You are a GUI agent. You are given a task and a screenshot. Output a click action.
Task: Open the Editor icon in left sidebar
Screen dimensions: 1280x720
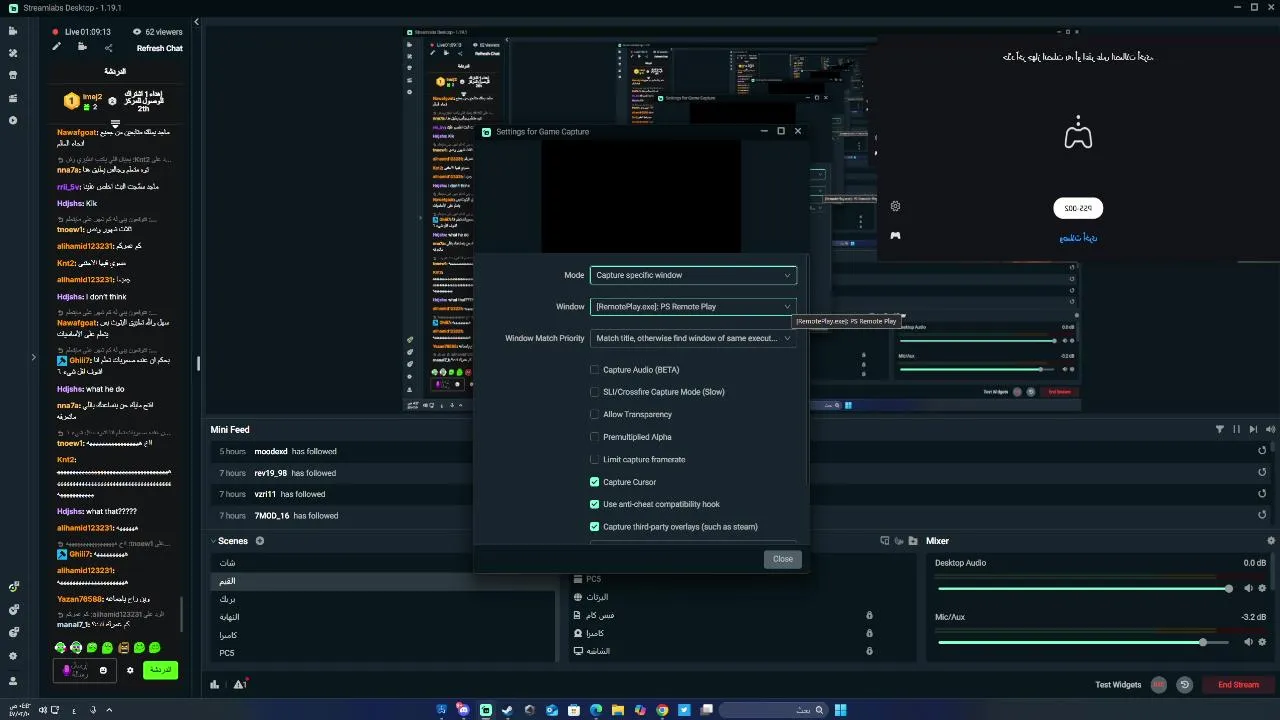(13, 31)
